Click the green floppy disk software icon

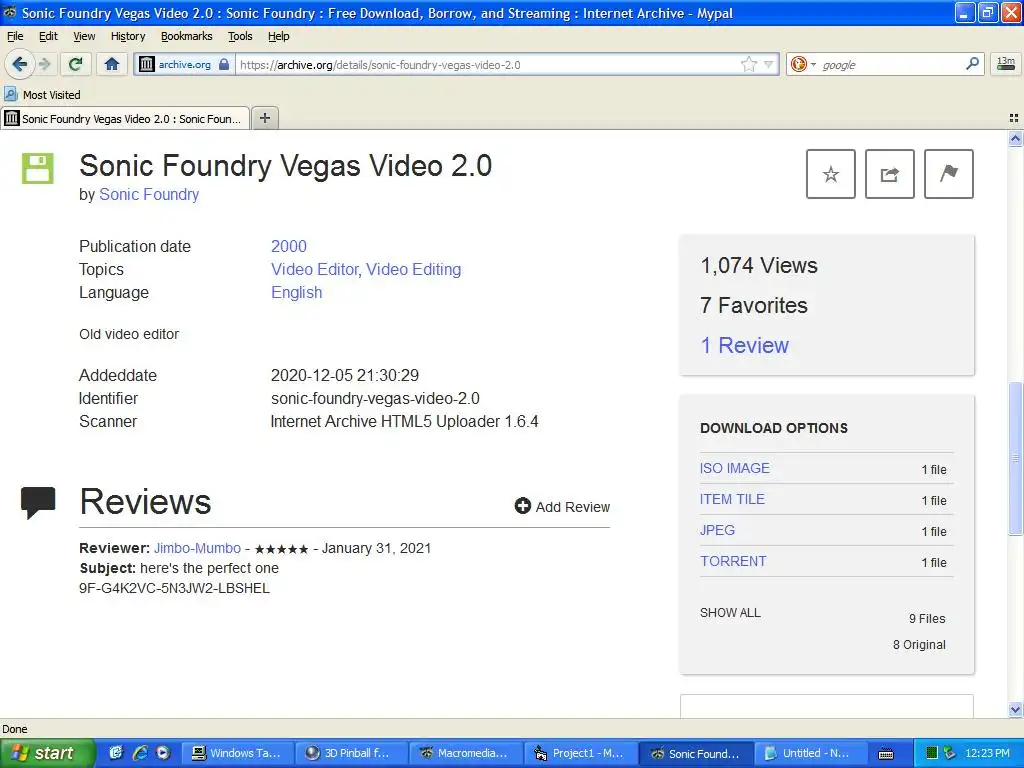(38, 168)
